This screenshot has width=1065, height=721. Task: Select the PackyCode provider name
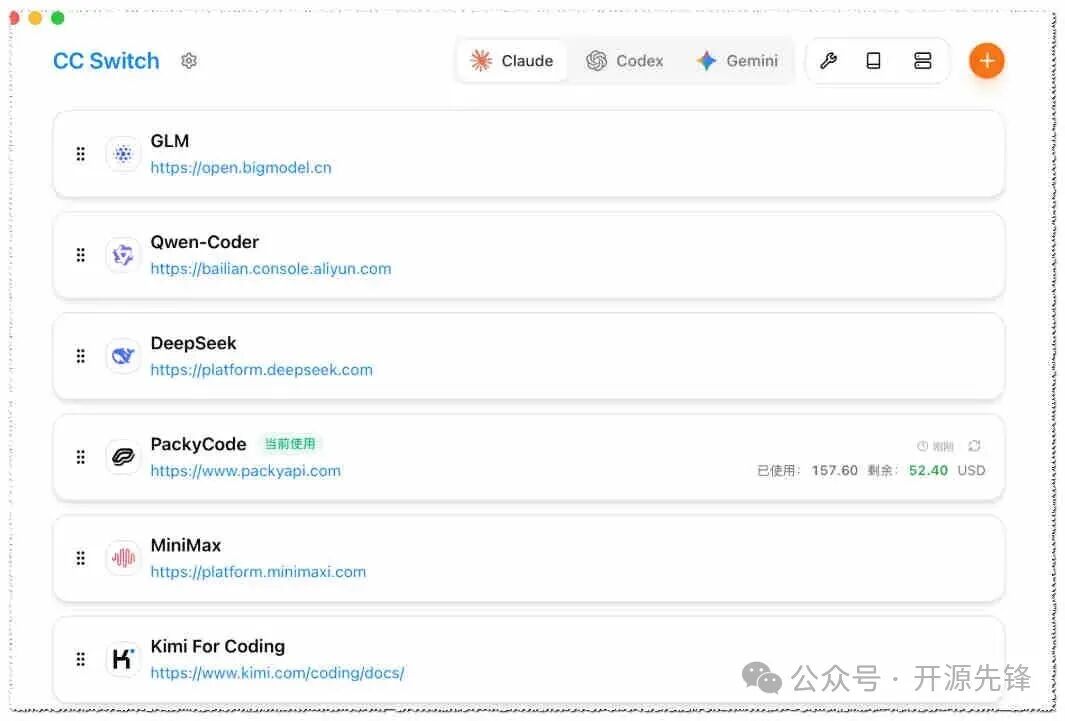[198, 445]
